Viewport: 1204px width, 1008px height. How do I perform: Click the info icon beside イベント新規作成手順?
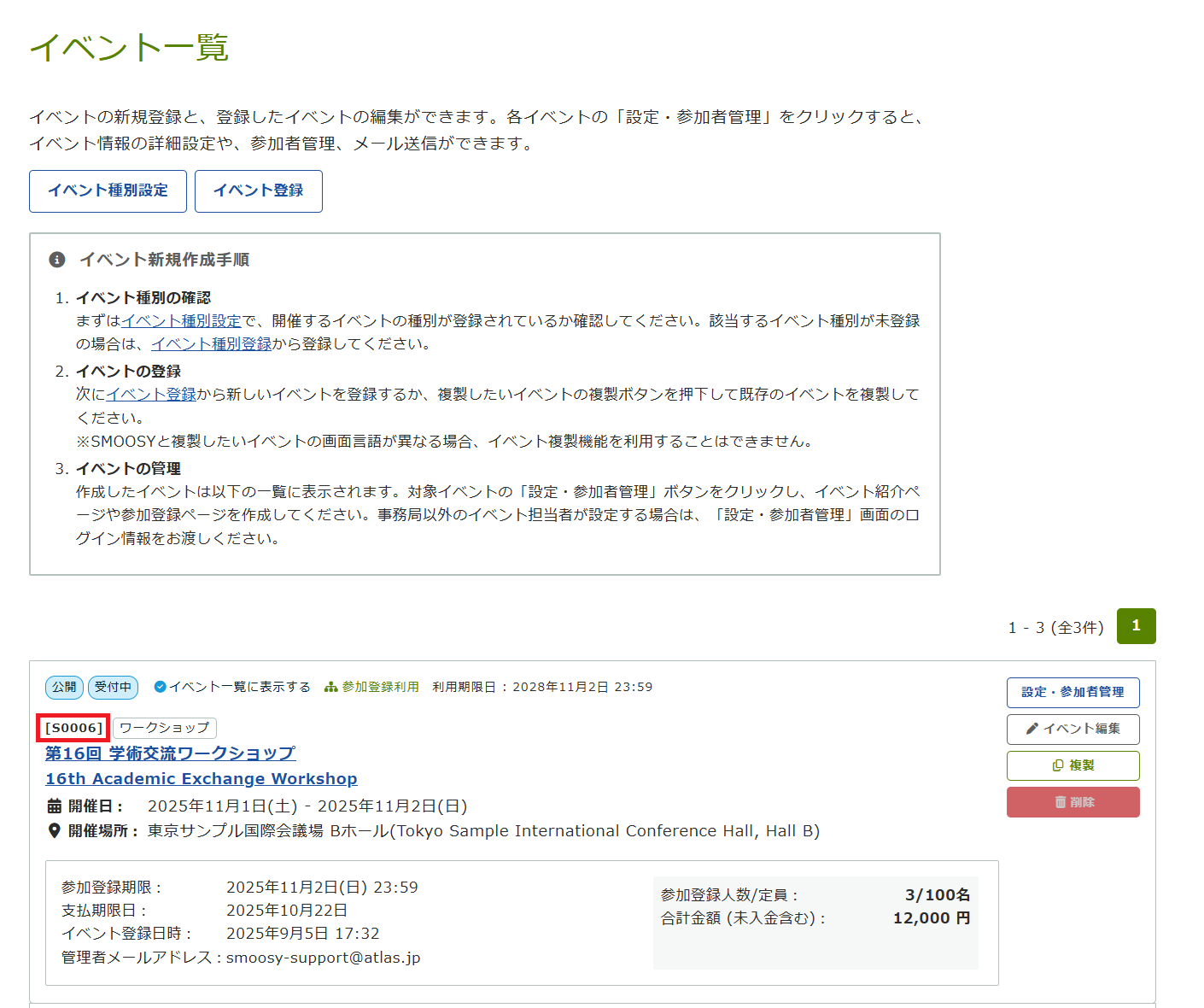tap(57, 260)
